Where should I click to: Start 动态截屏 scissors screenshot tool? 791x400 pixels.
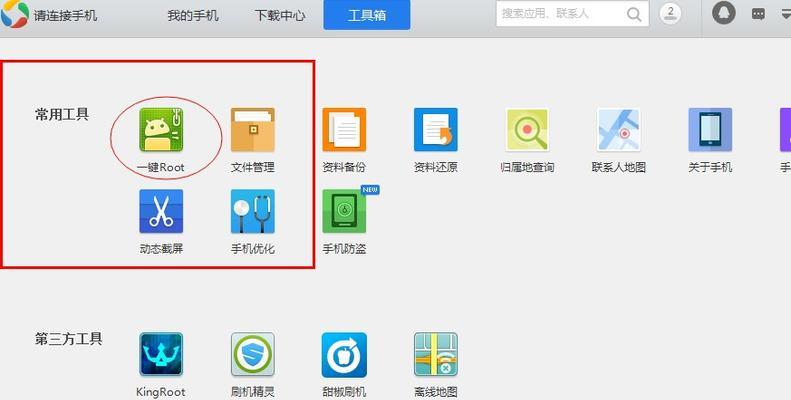pos(161,211)
